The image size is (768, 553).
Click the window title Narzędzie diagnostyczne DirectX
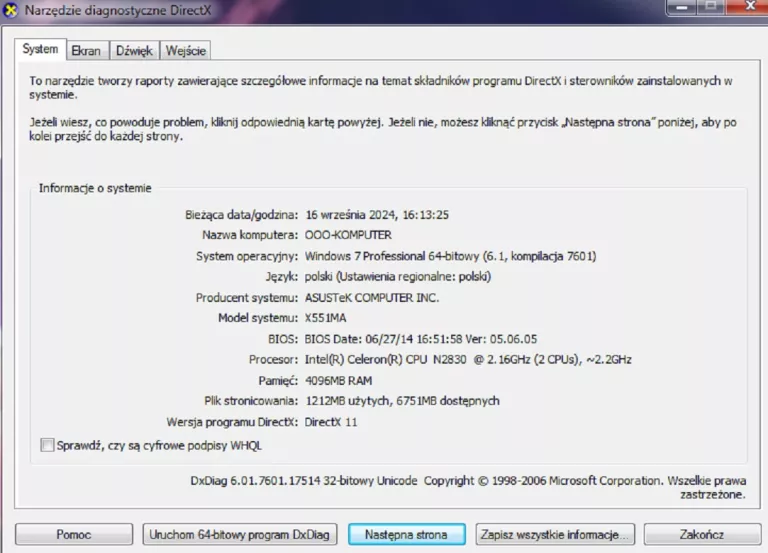click(x=118, y=10)
